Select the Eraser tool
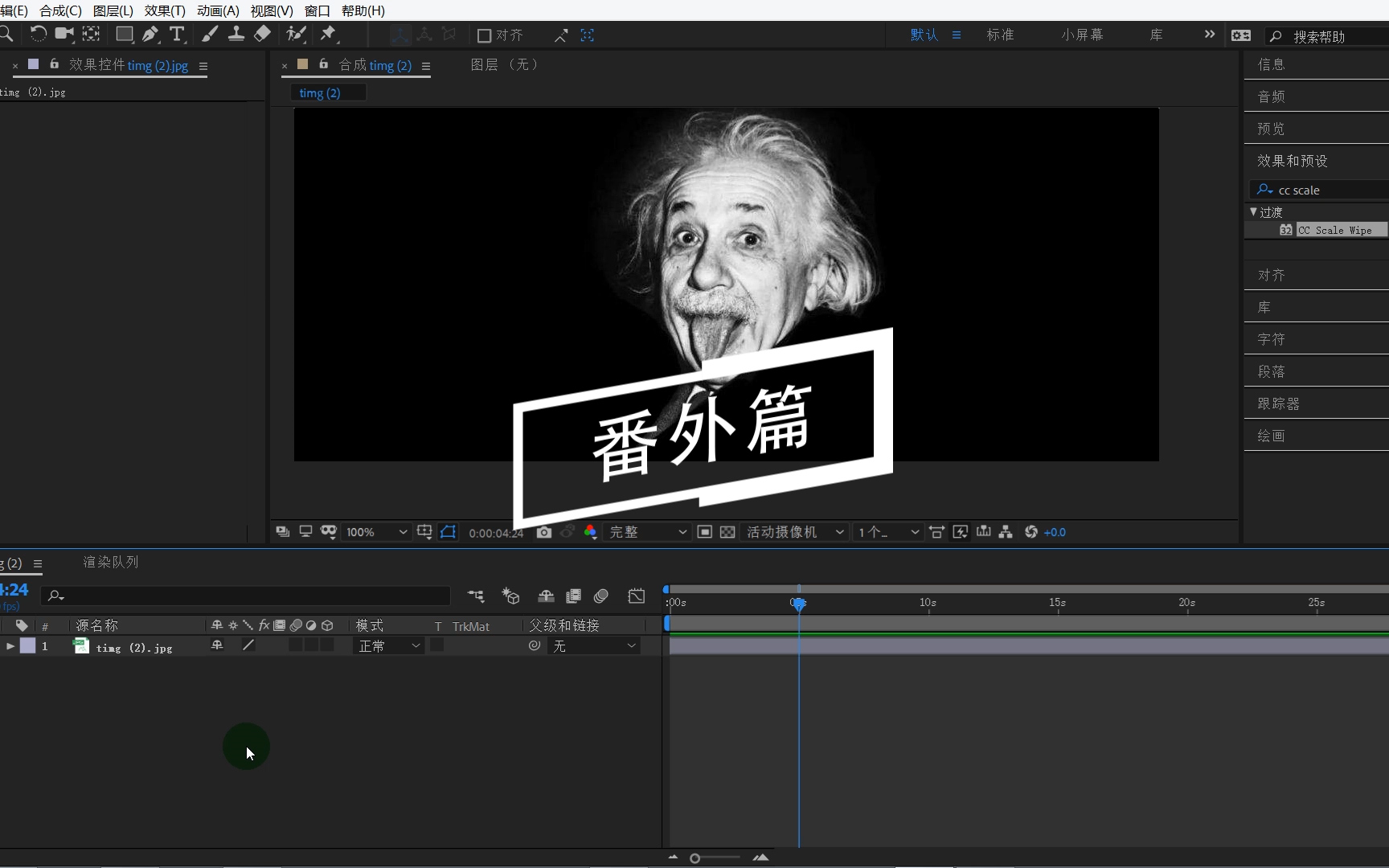The image size is (1389, 868). point(263,34)
